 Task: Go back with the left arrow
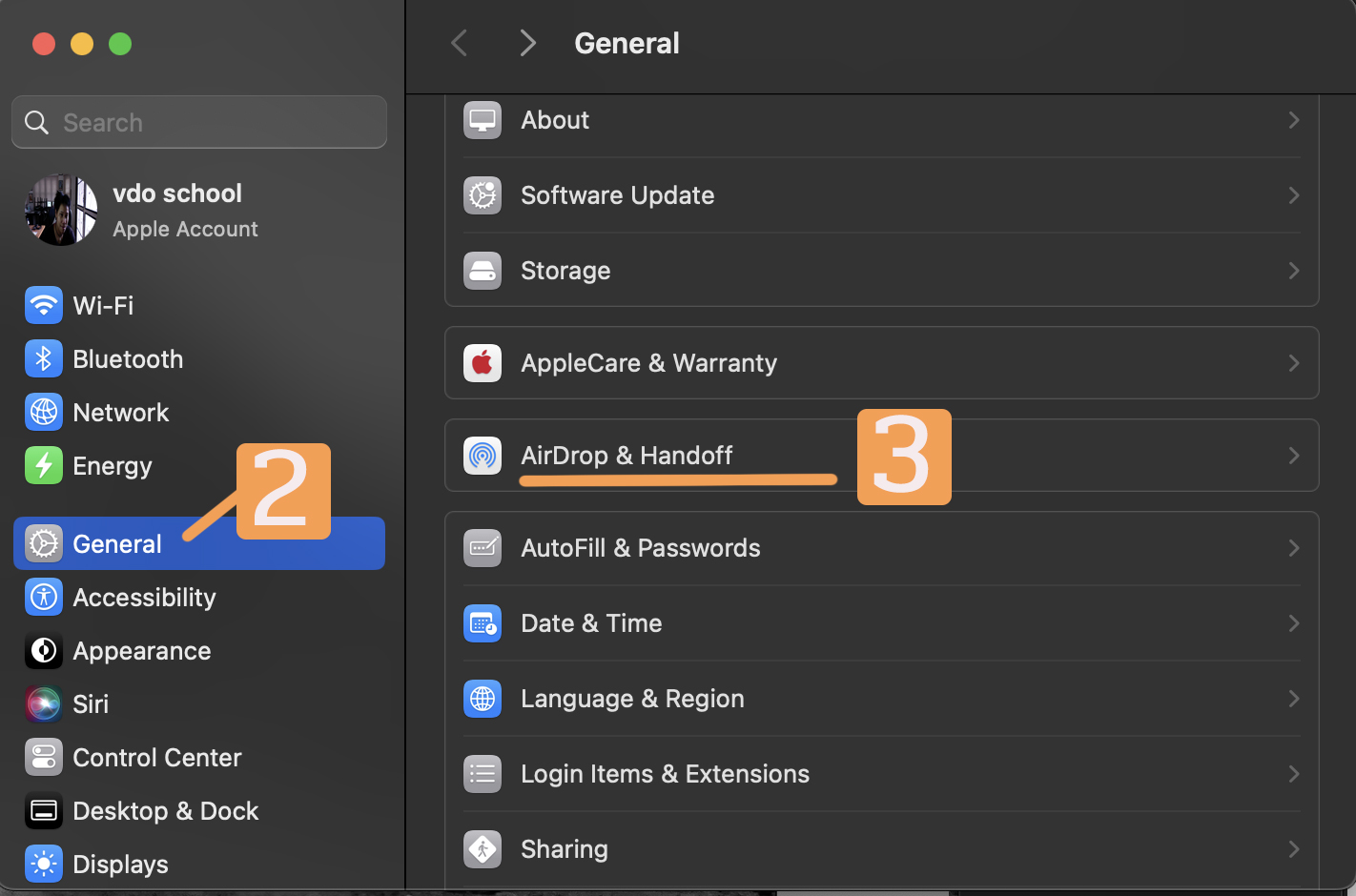pyautogui.click(x=460, y=43)
